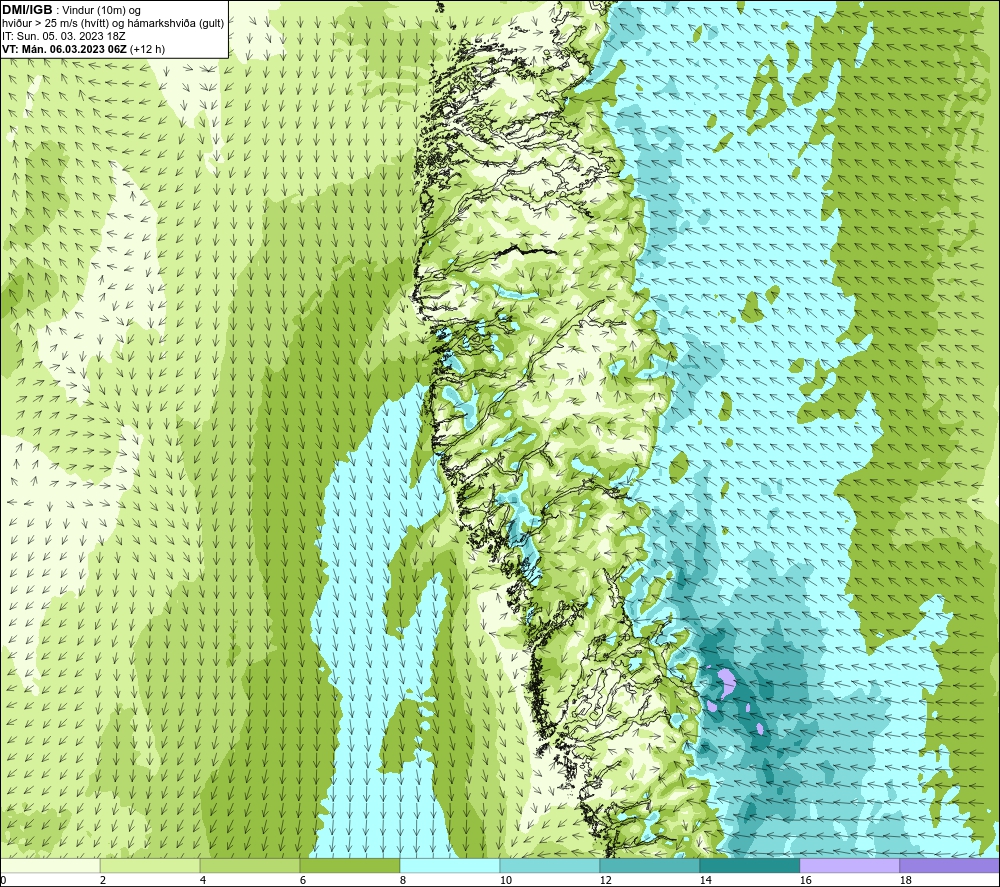Click the '10' scale label

[x=505, y=881]
